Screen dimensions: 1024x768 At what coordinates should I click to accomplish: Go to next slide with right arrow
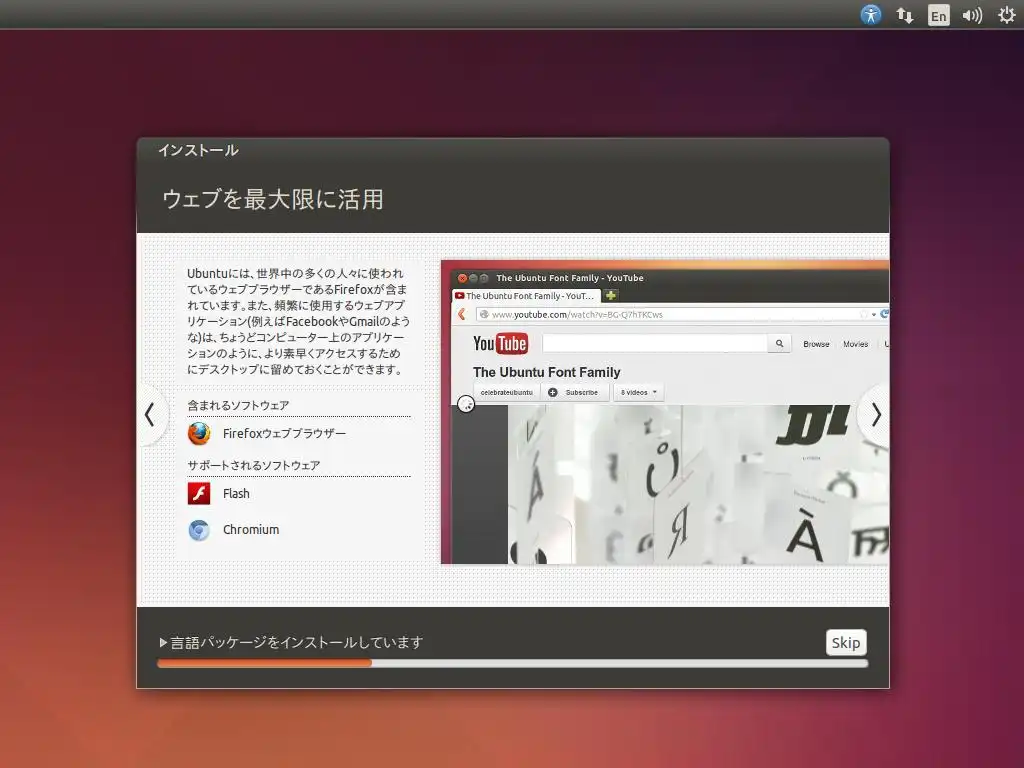coord(876,415)
